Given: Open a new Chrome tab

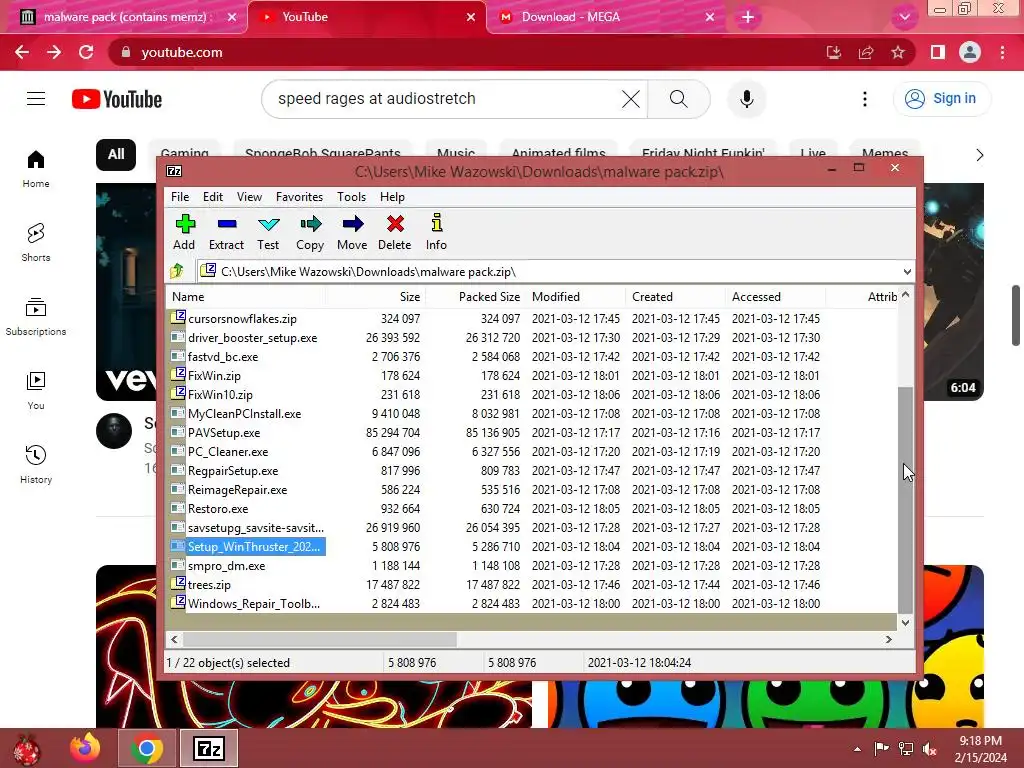Looking at the screenshot, I should pos(748,17).
